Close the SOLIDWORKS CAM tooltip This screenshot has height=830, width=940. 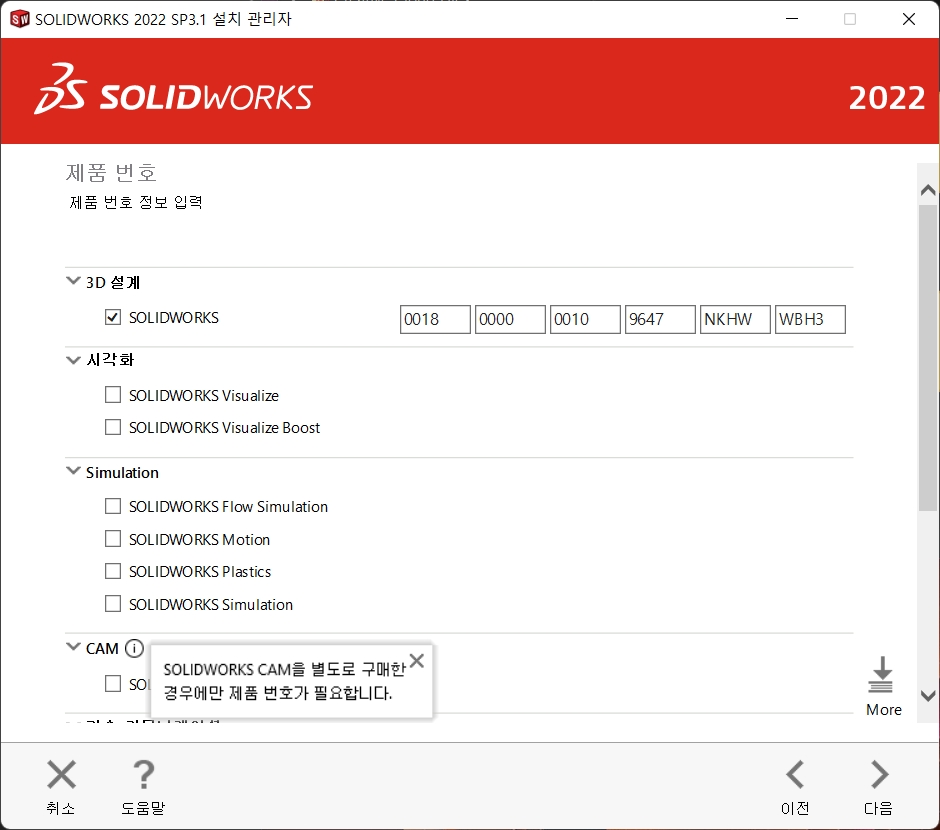(x=417, y=661)
